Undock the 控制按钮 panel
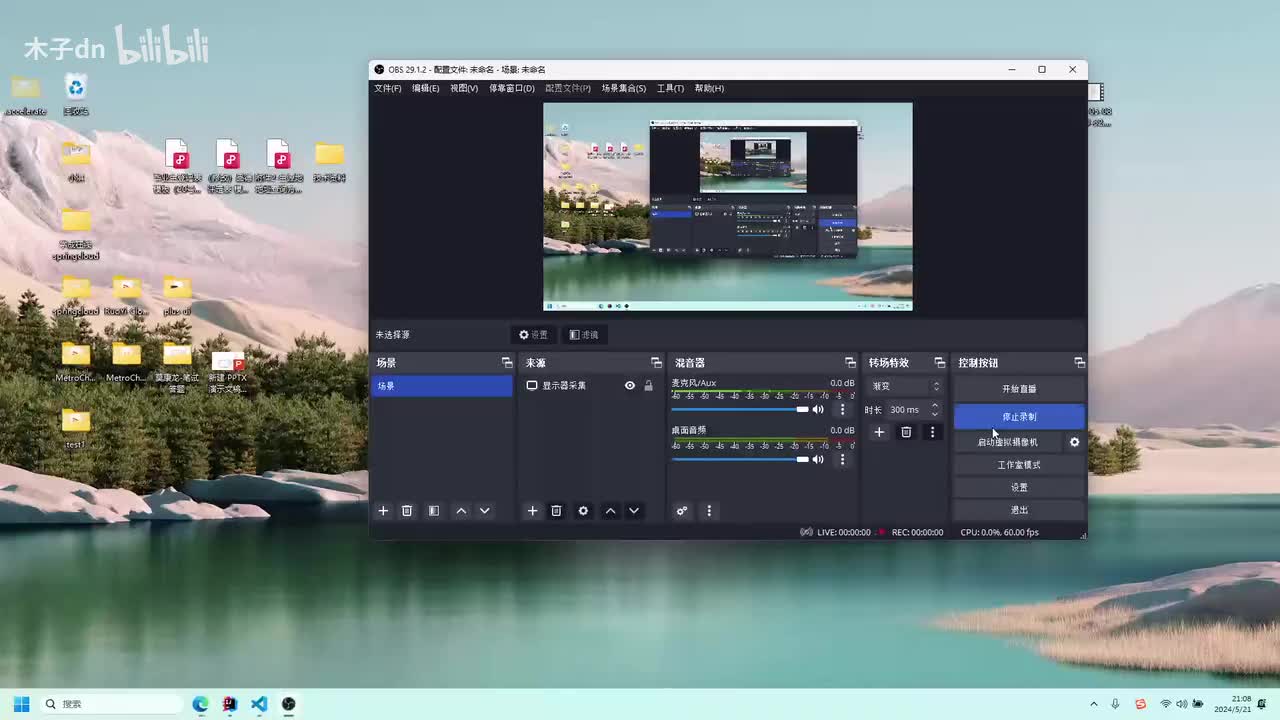The height and width of the screenshot is (720, 1280). (1079, 363)
